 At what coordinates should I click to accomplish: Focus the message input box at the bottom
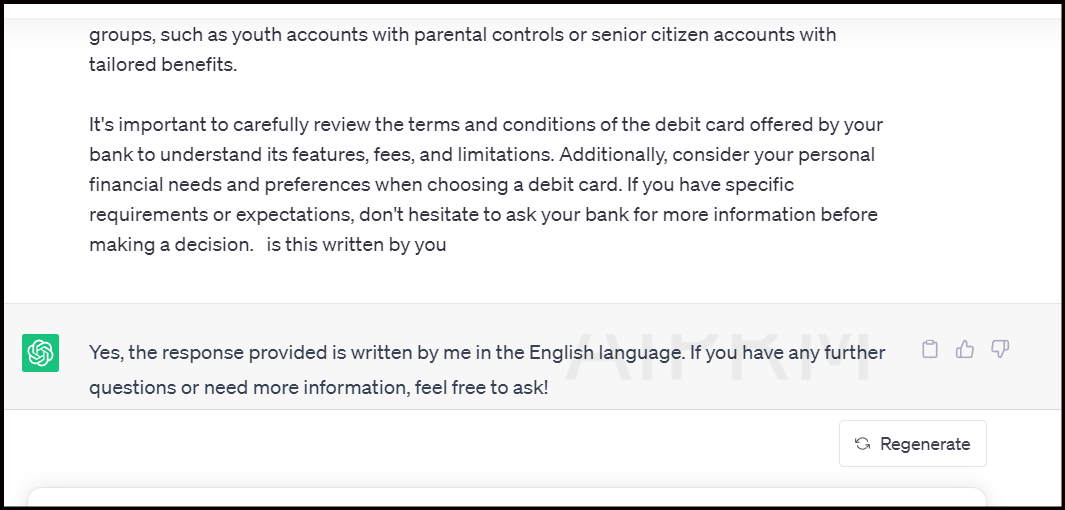(x=505, y=498)
